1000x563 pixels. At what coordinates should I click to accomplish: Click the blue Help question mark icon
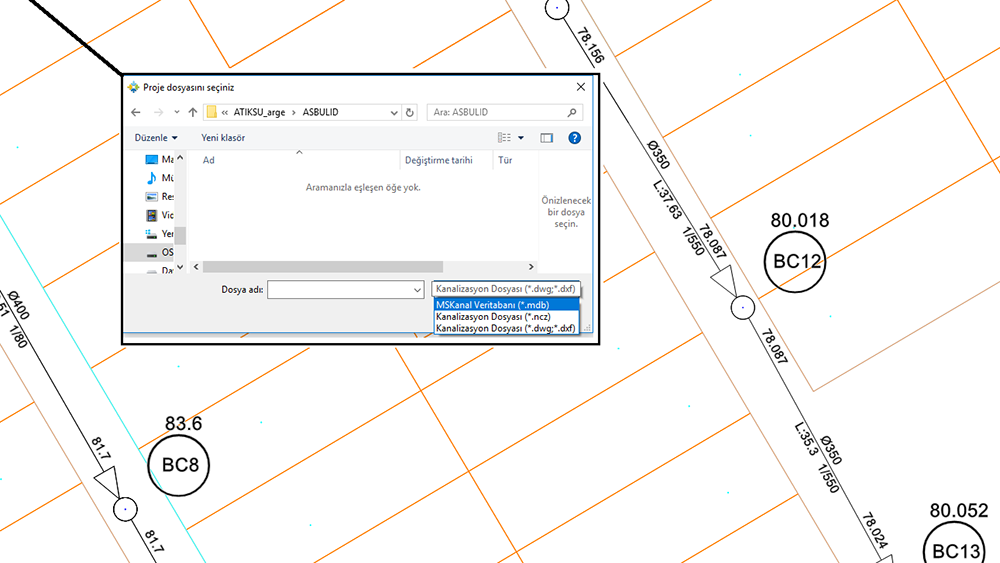click(574, 138)
